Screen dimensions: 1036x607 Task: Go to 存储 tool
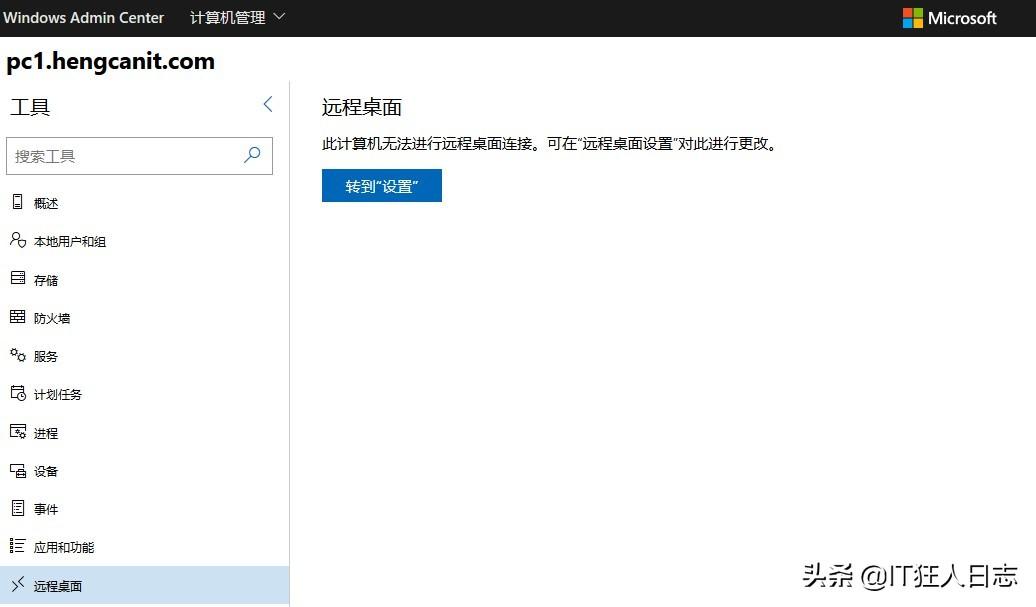coord(145,279)
